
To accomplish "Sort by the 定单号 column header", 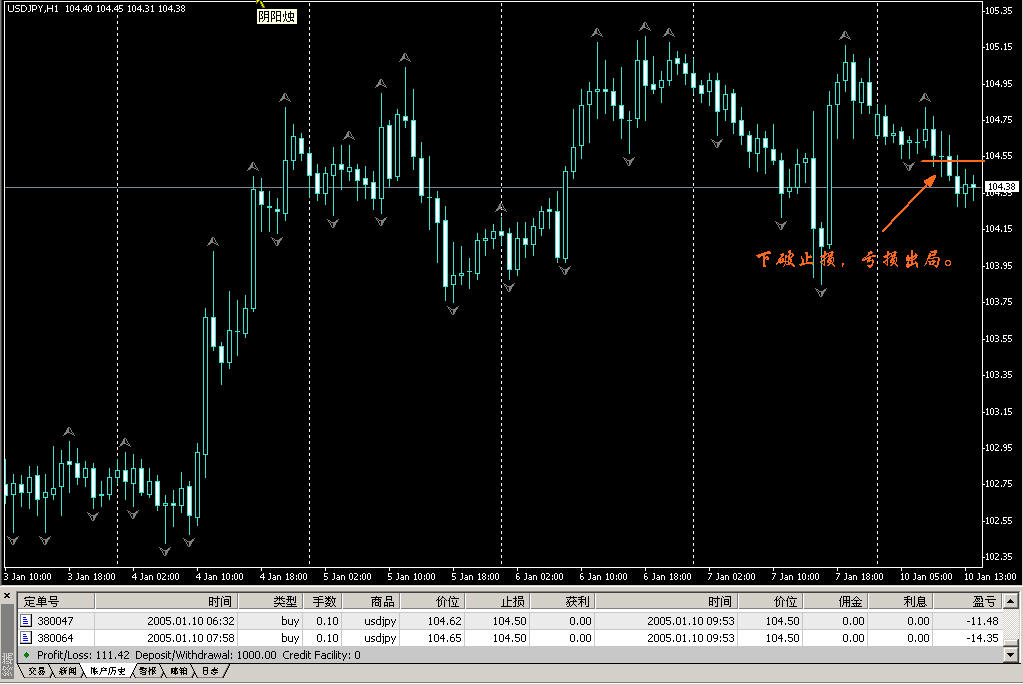I will (55, 601).
